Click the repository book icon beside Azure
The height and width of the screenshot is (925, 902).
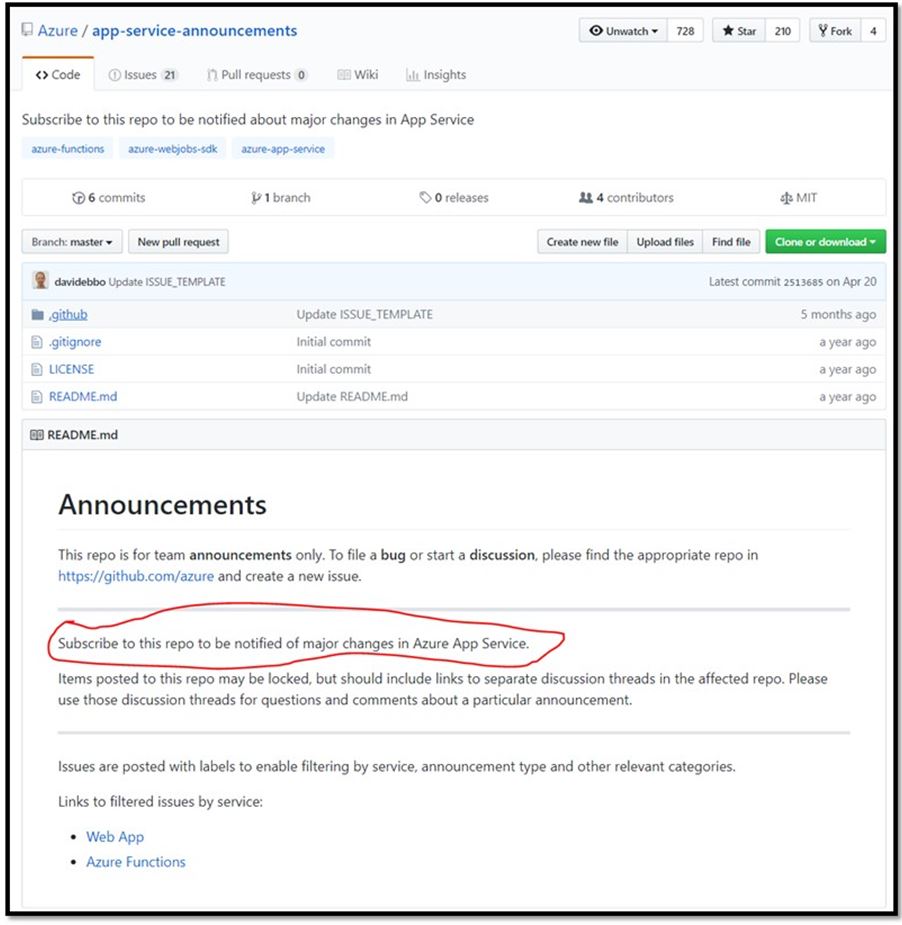tap(27, 30)
